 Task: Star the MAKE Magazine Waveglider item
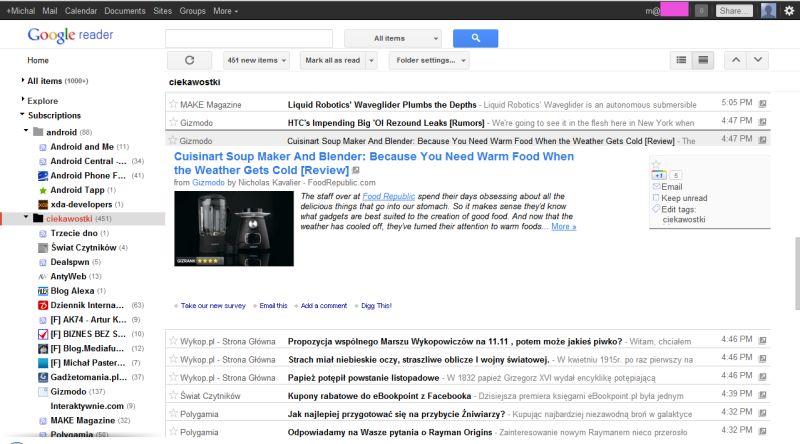pyautogui.click(x=173, y=104)
